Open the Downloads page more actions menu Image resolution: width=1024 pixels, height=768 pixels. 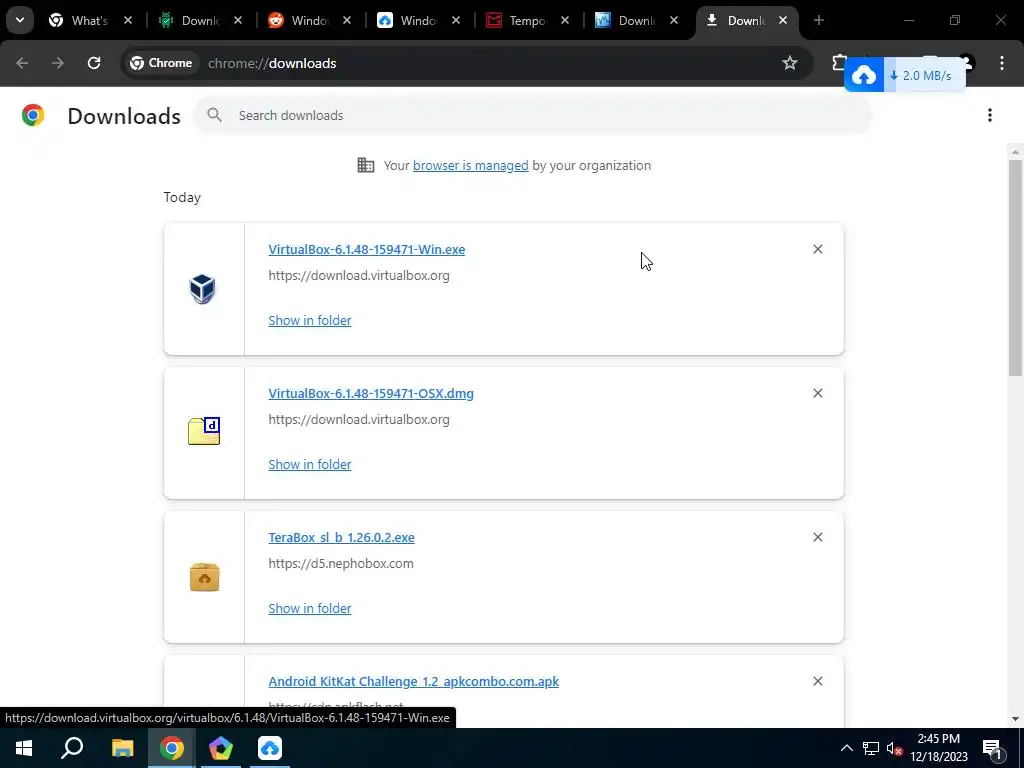pyautogui.click(x=990, y=116)
